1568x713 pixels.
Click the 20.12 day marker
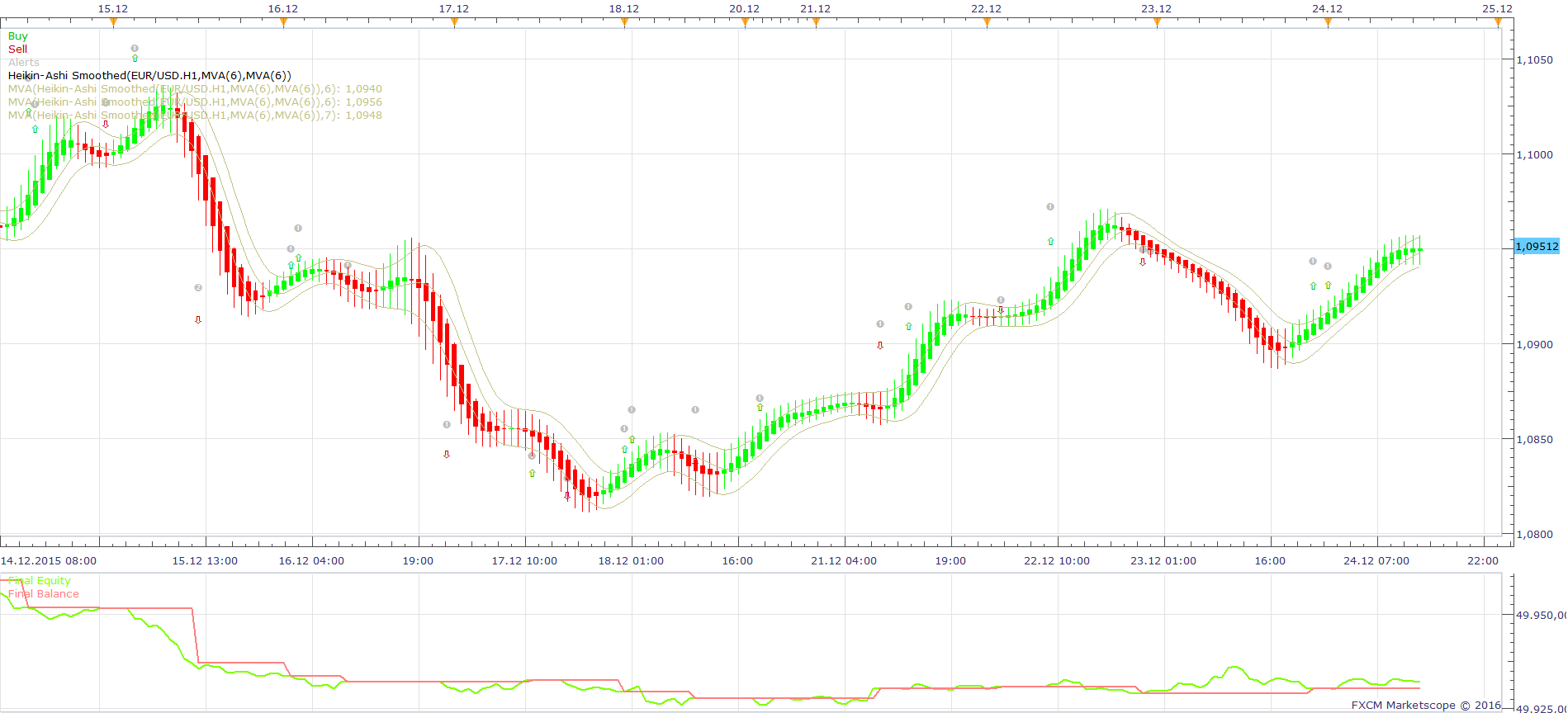click(745, 23)
